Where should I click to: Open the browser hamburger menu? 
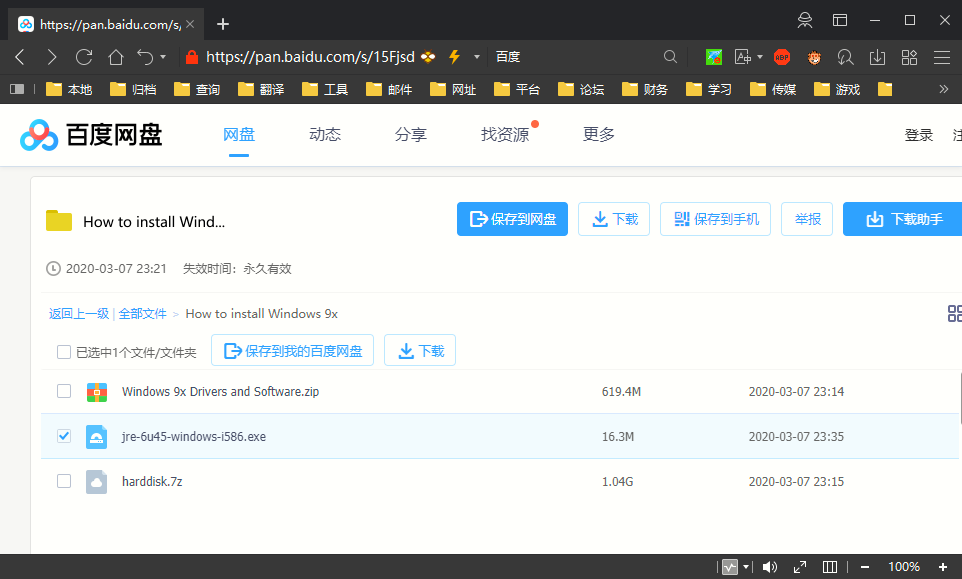[942, 57]
